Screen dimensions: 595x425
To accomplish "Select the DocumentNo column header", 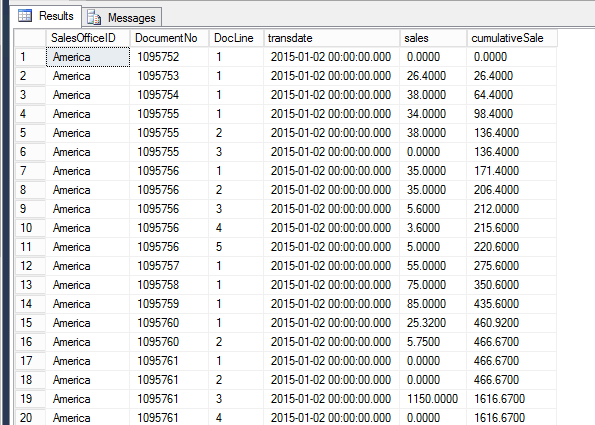I will [169, 38].
